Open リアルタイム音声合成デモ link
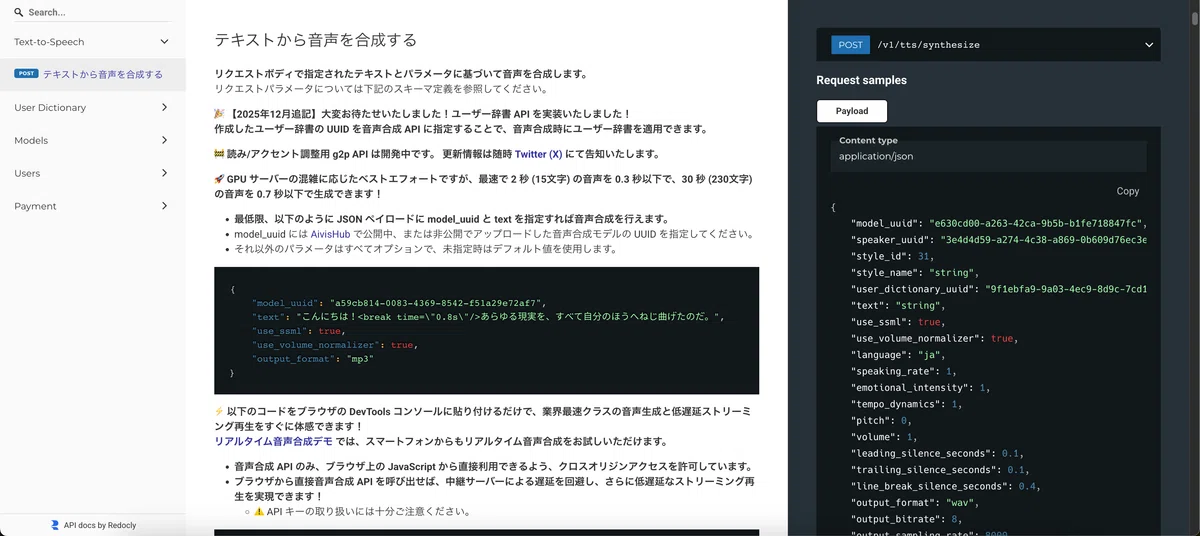1200x536 pixels. tap(272, 441)
